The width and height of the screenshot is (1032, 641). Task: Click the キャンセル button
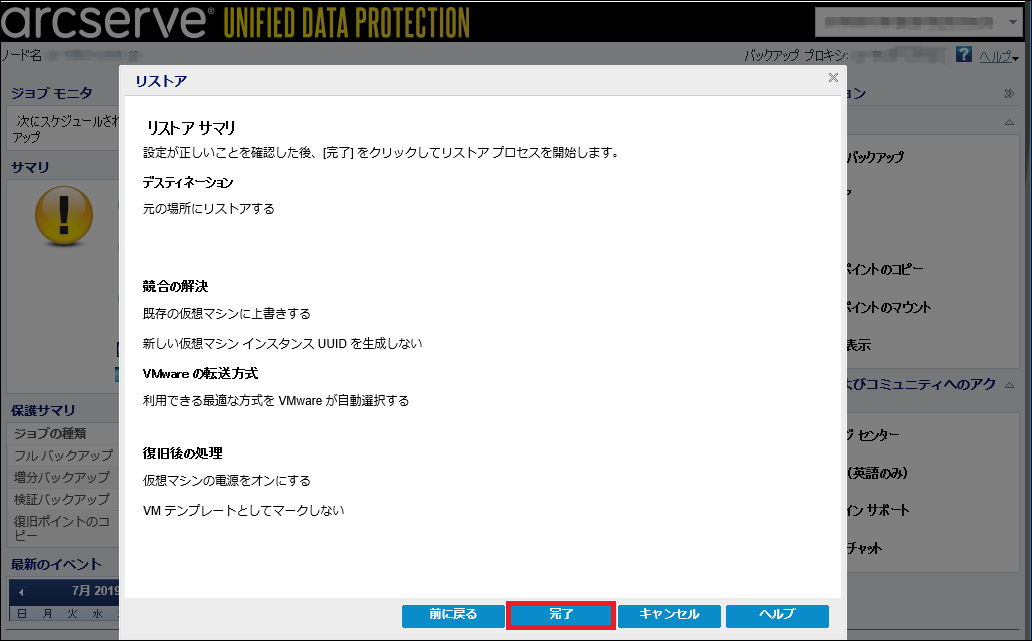click(669, 615)
